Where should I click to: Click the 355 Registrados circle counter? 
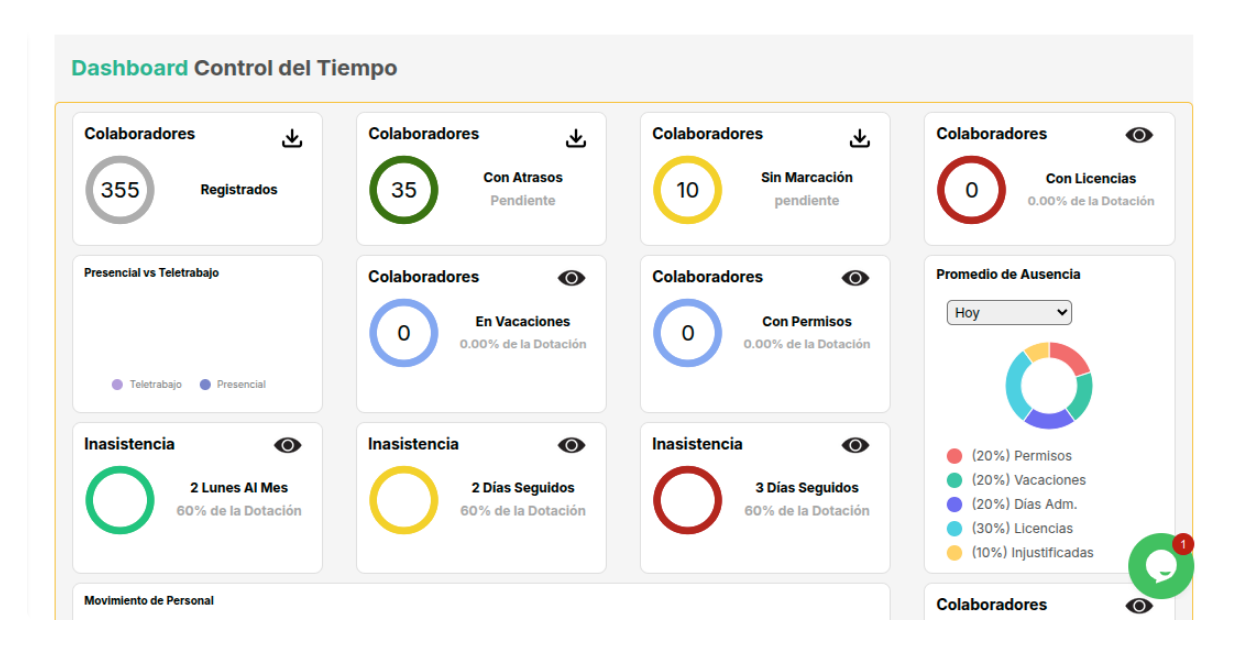pyautogui.click(x=120, y=190)
